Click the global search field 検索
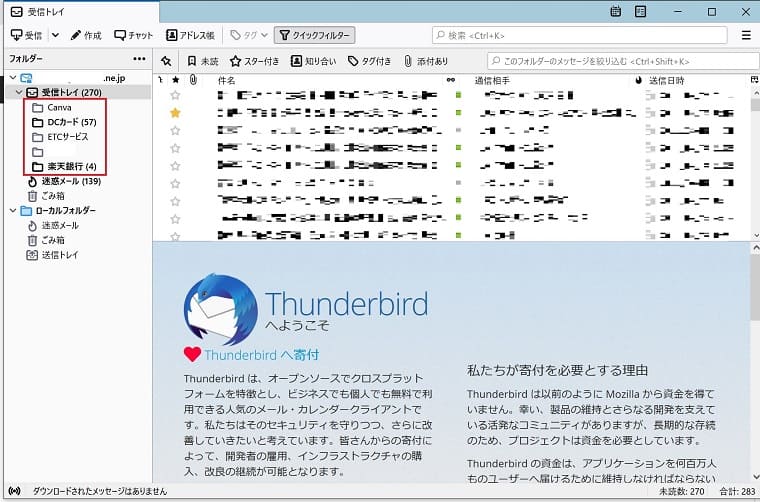Viewport: 760px width, 502px height. pyautogui.click(x=580, y=35)
